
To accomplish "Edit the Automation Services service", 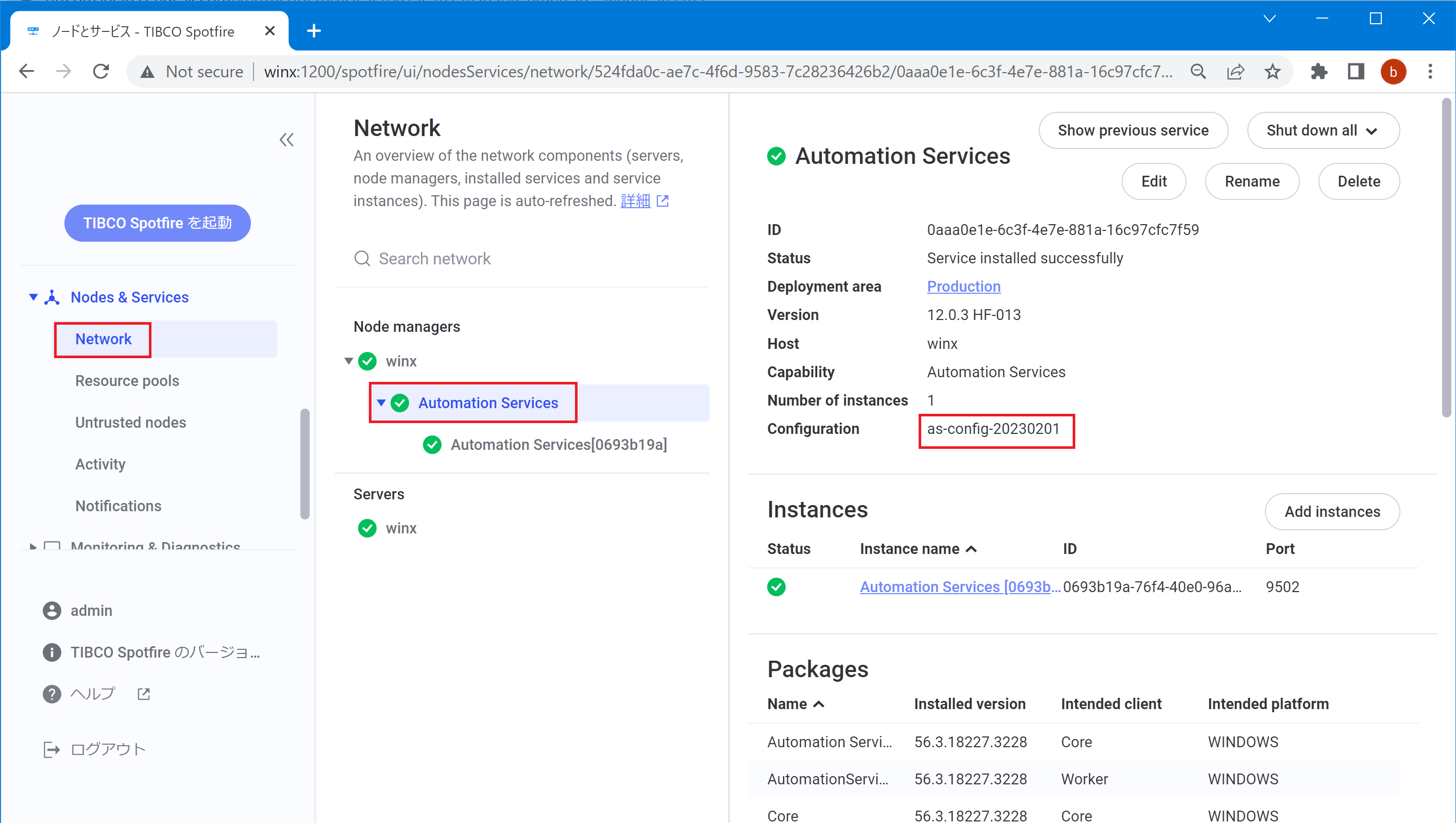I will (1154, 181).
